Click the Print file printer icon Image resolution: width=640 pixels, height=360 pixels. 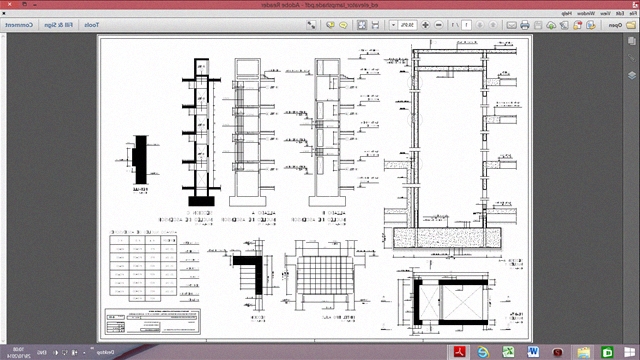click(525, 25)
